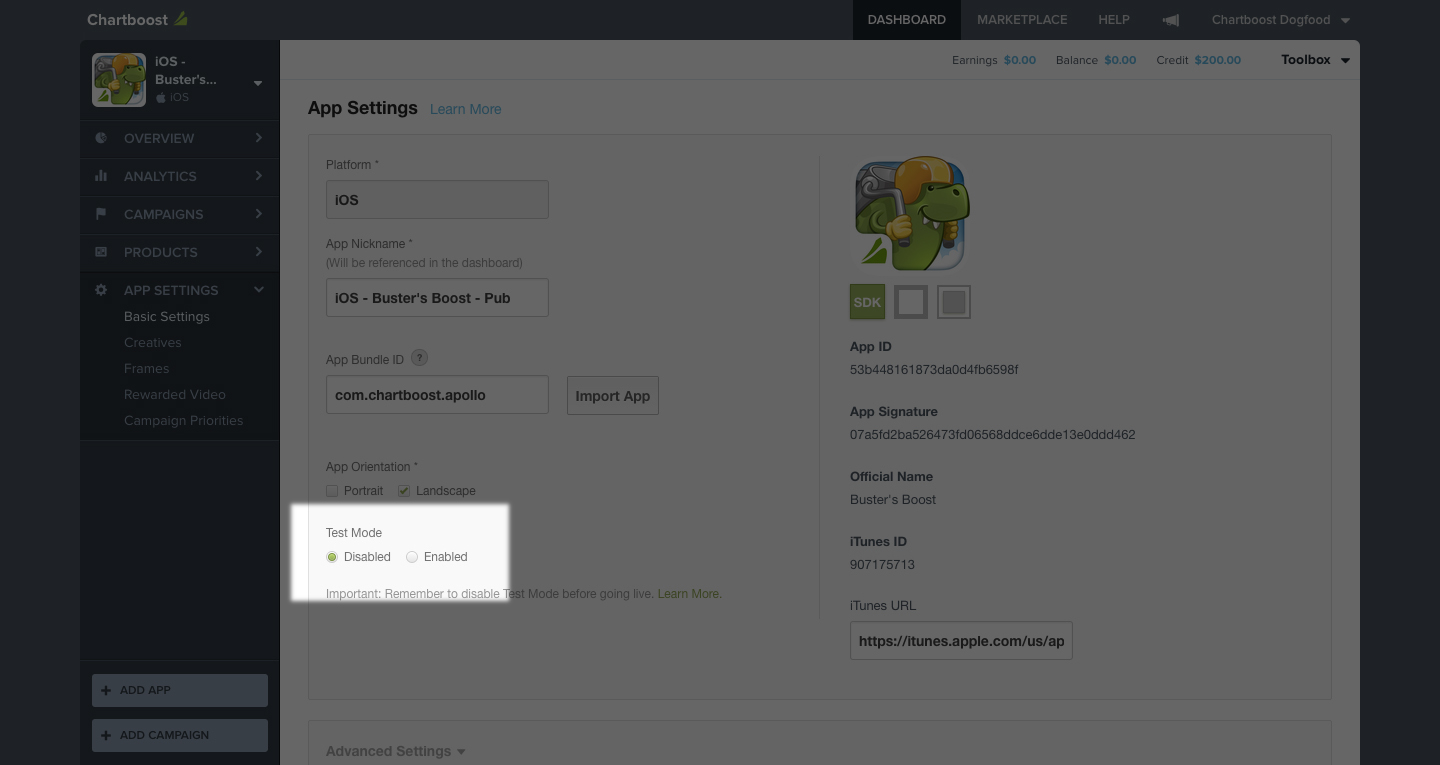Open the Chartboost Dogfood account menu
The width and height of the screenshot is (1440, 765).
point(1280,20)
